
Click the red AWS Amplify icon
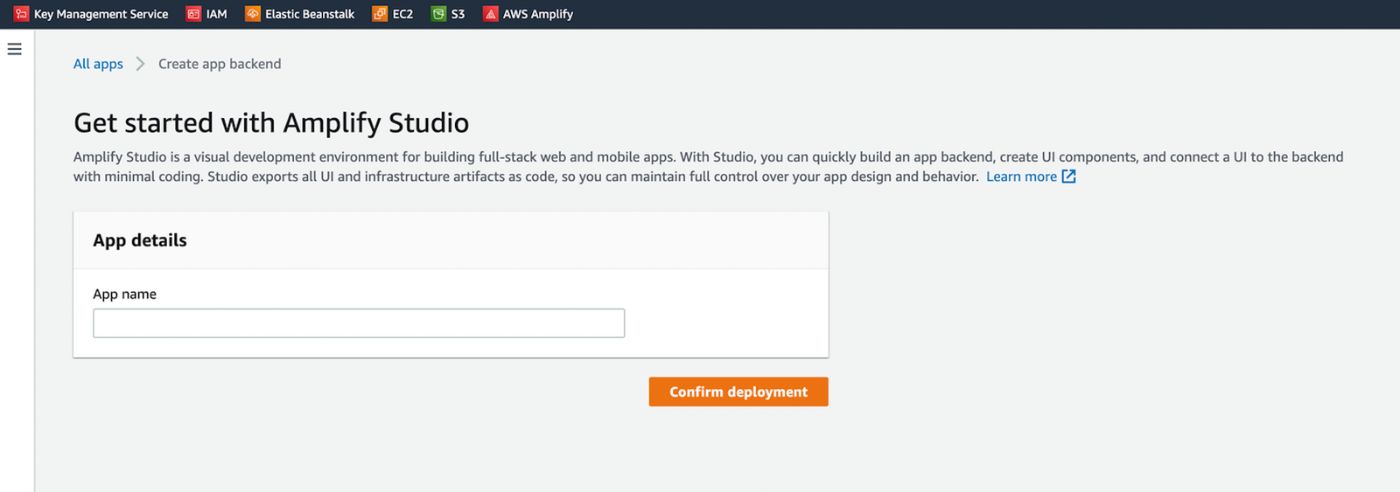tap(490, 14)
